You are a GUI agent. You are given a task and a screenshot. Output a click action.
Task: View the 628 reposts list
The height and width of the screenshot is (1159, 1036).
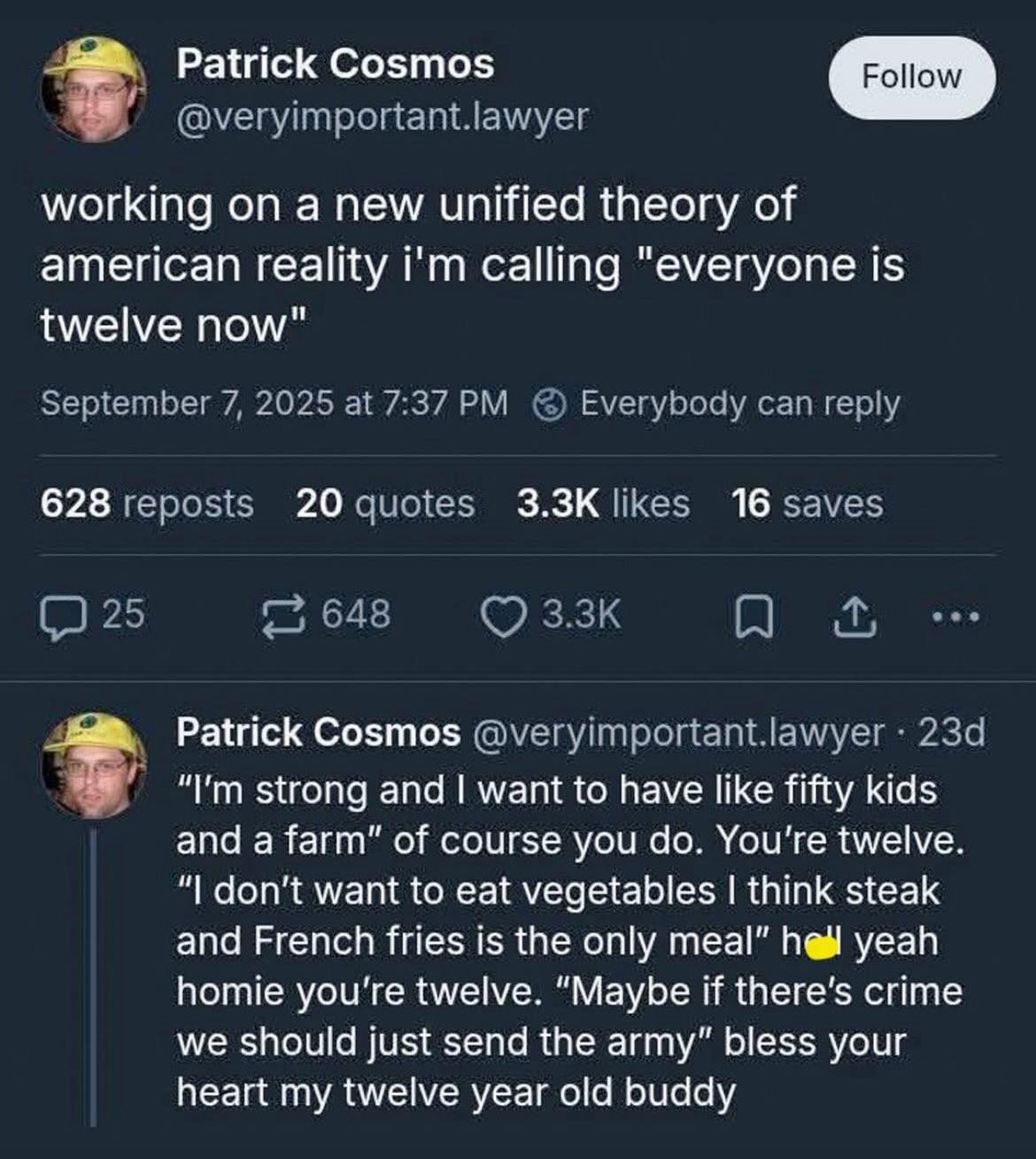147,503
